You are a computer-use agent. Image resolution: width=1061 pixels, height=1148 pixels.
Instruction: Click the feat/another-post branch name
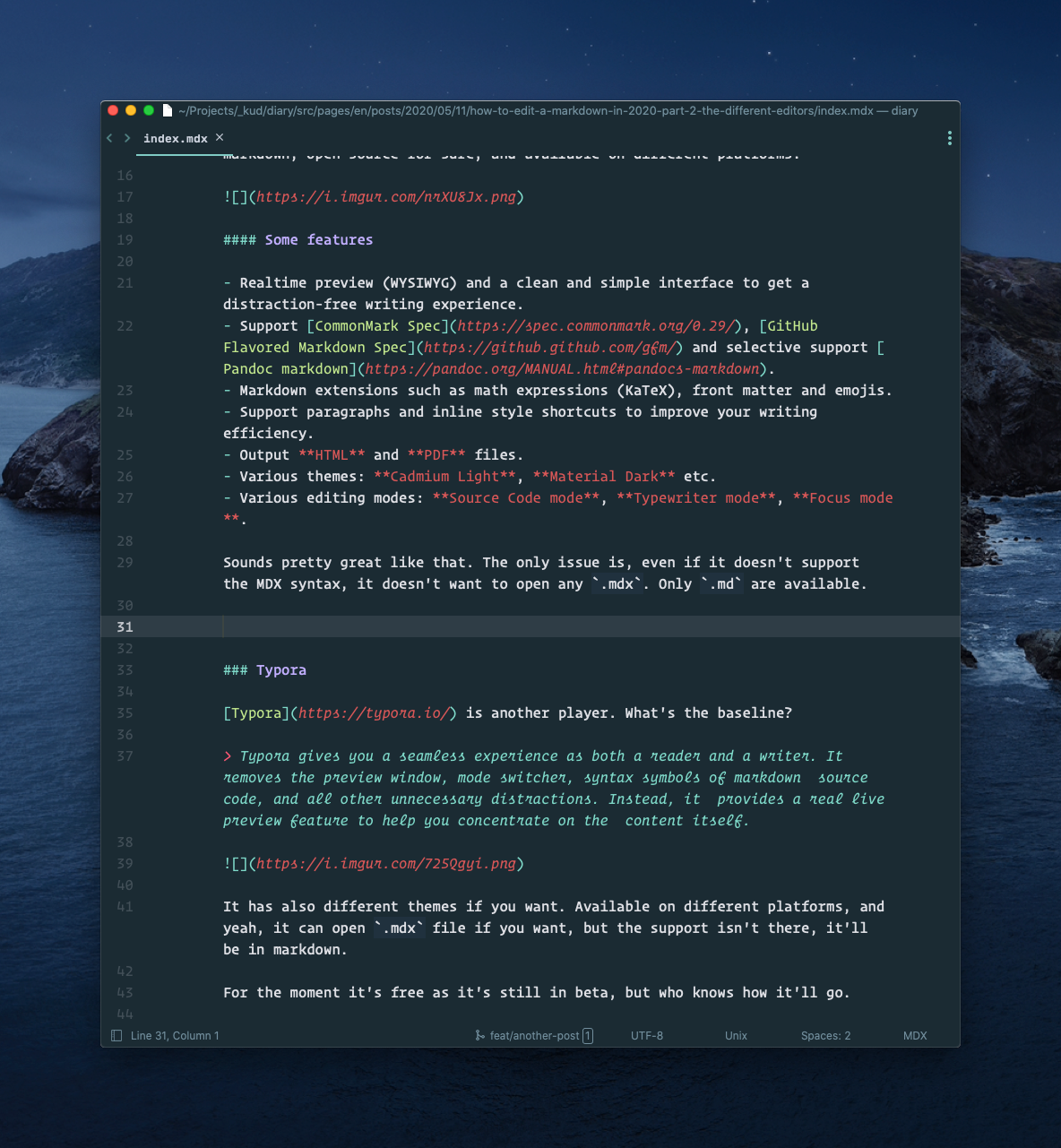pos(535,1035)
